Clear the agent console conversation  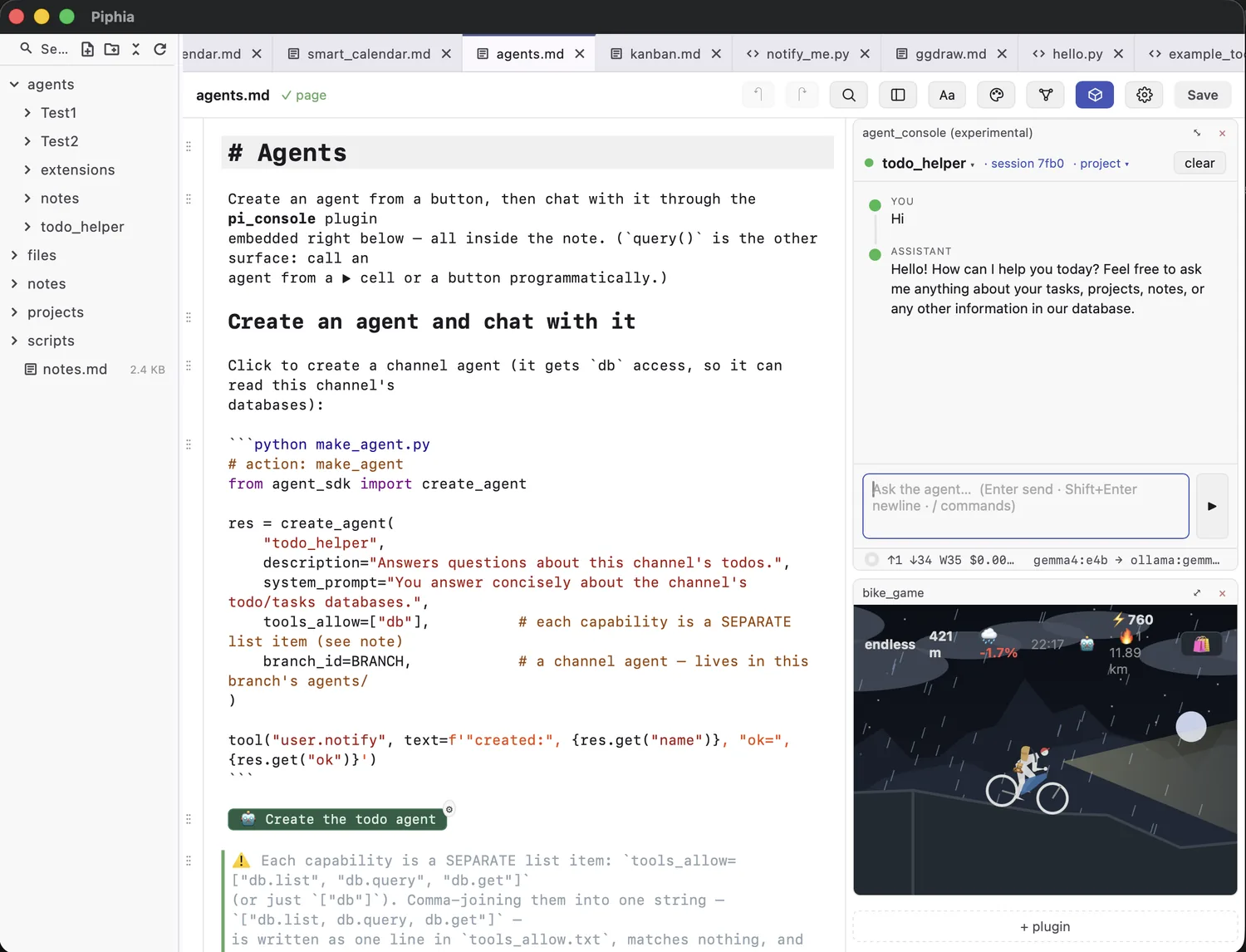(x=1199, y=163)
